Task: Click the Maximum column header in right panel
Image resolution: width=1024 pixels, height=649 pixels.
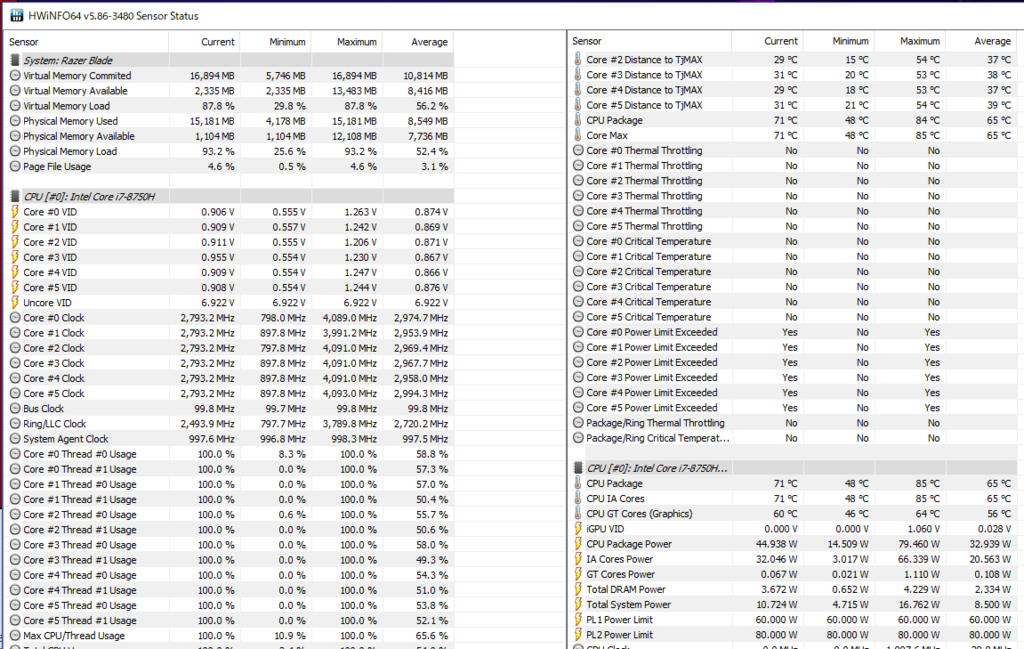Action: pos(910,40)
